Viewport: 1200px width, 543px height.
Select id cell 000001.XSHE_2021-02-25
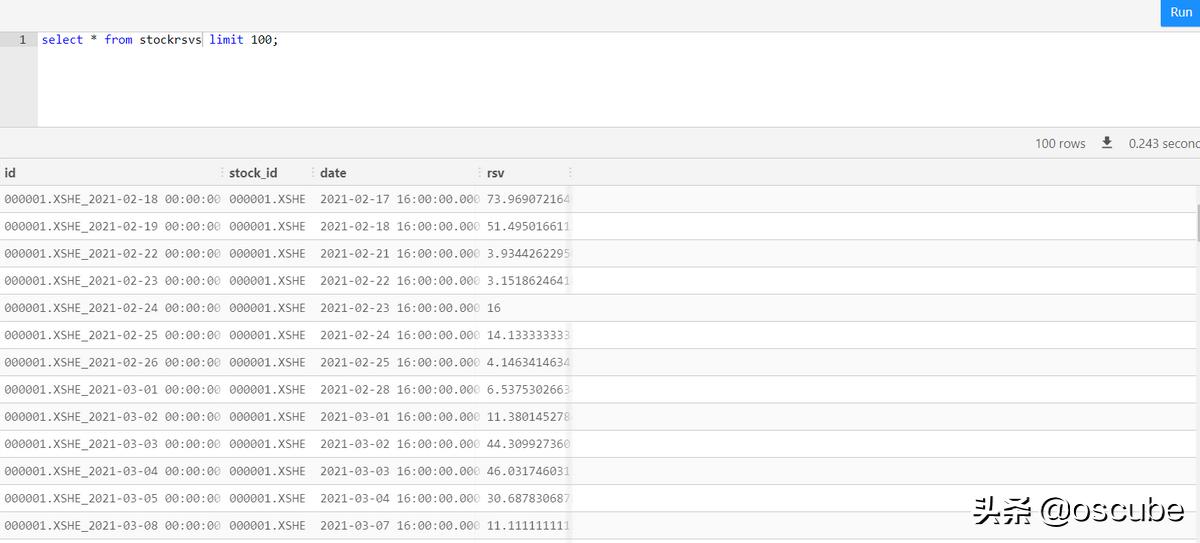tap(112, 335)
